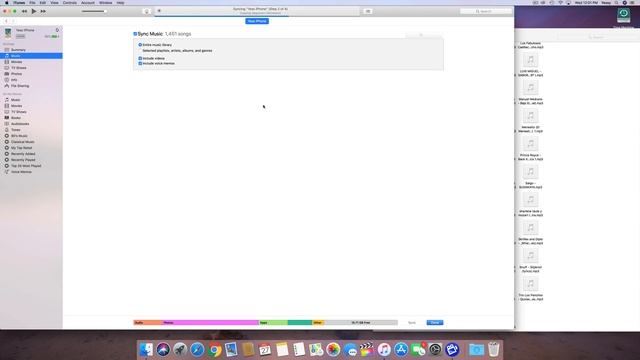Open the View menu
The image size is (640, 360).
[x=54, y=3]
